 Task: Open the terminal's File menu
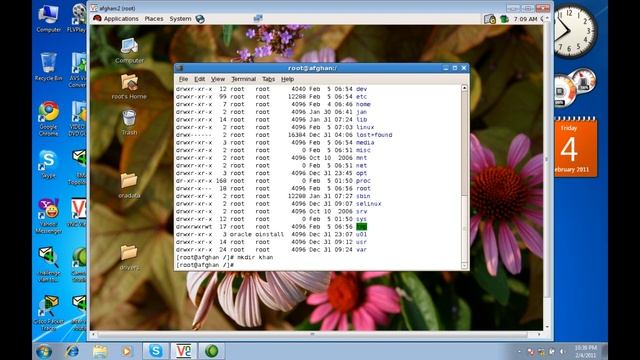tap(183, 79)
